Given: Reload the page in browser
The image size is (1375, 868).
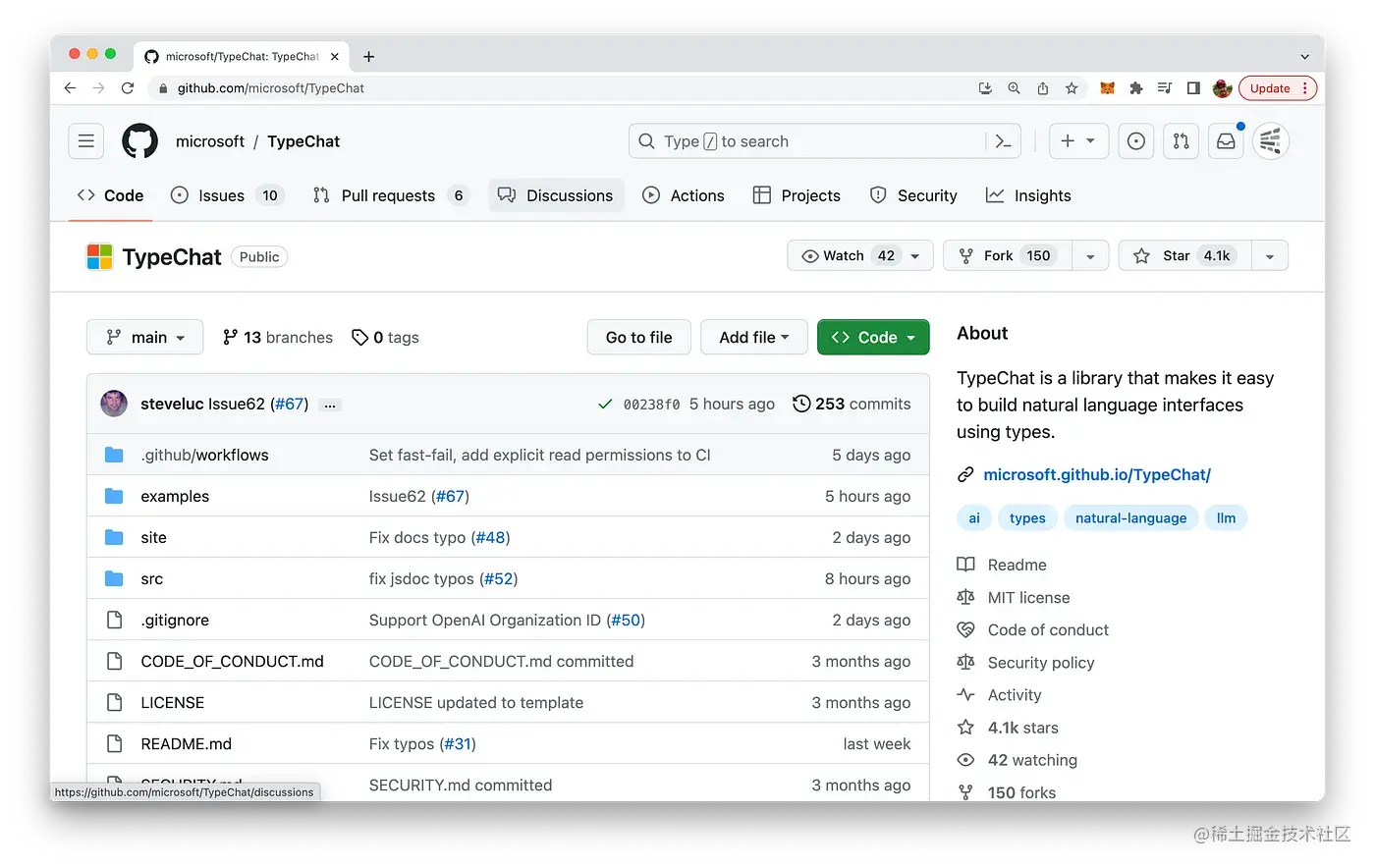Looking at the screenshot, I should (128, 88).
